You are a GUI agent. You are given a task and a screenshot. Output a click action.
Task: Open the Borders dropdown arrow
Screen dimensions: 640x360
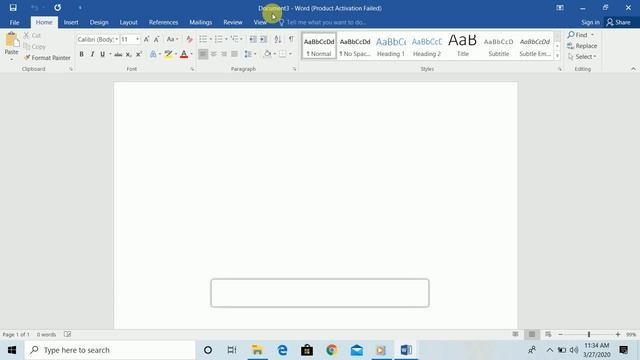(290, 54)
